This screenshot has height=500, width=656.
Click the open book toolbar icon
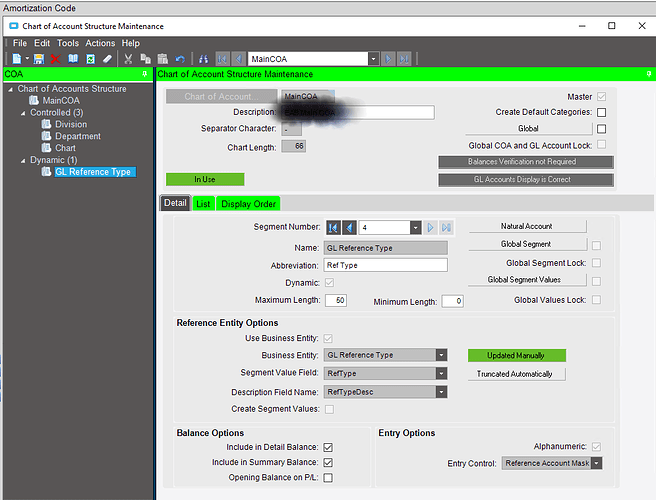73,59
